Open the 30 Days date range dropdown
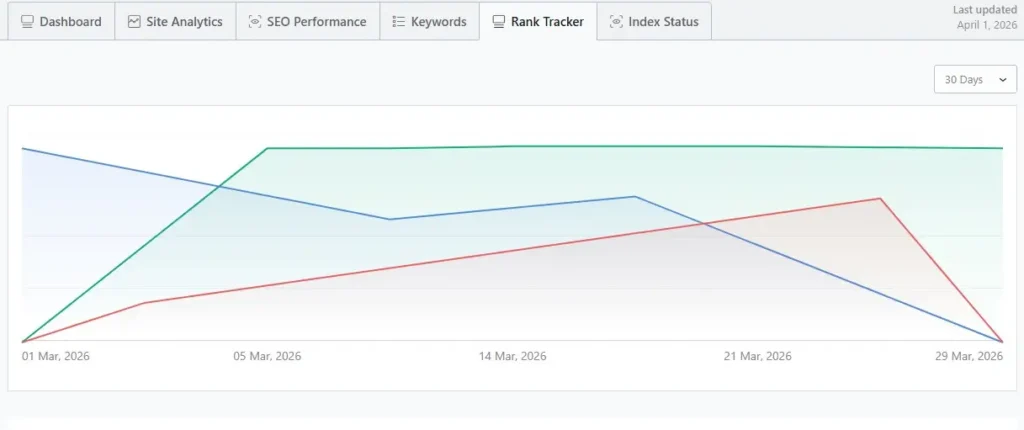Viewport: 1024px width, 430px height. [974, 79]
